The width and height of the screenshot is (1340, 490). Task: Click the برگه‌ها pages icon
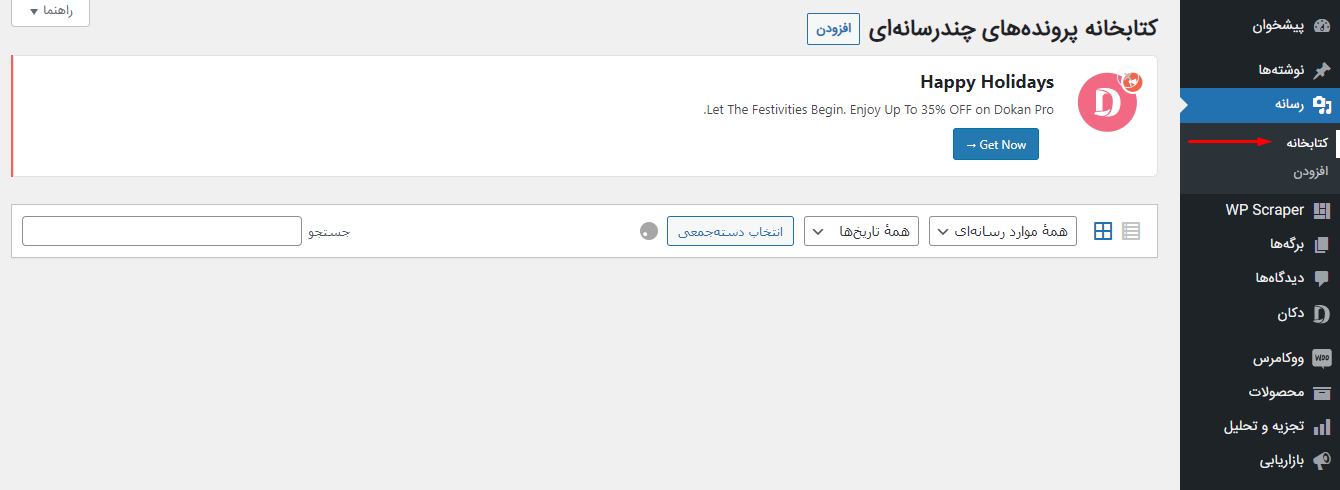tap(1321, 244)
